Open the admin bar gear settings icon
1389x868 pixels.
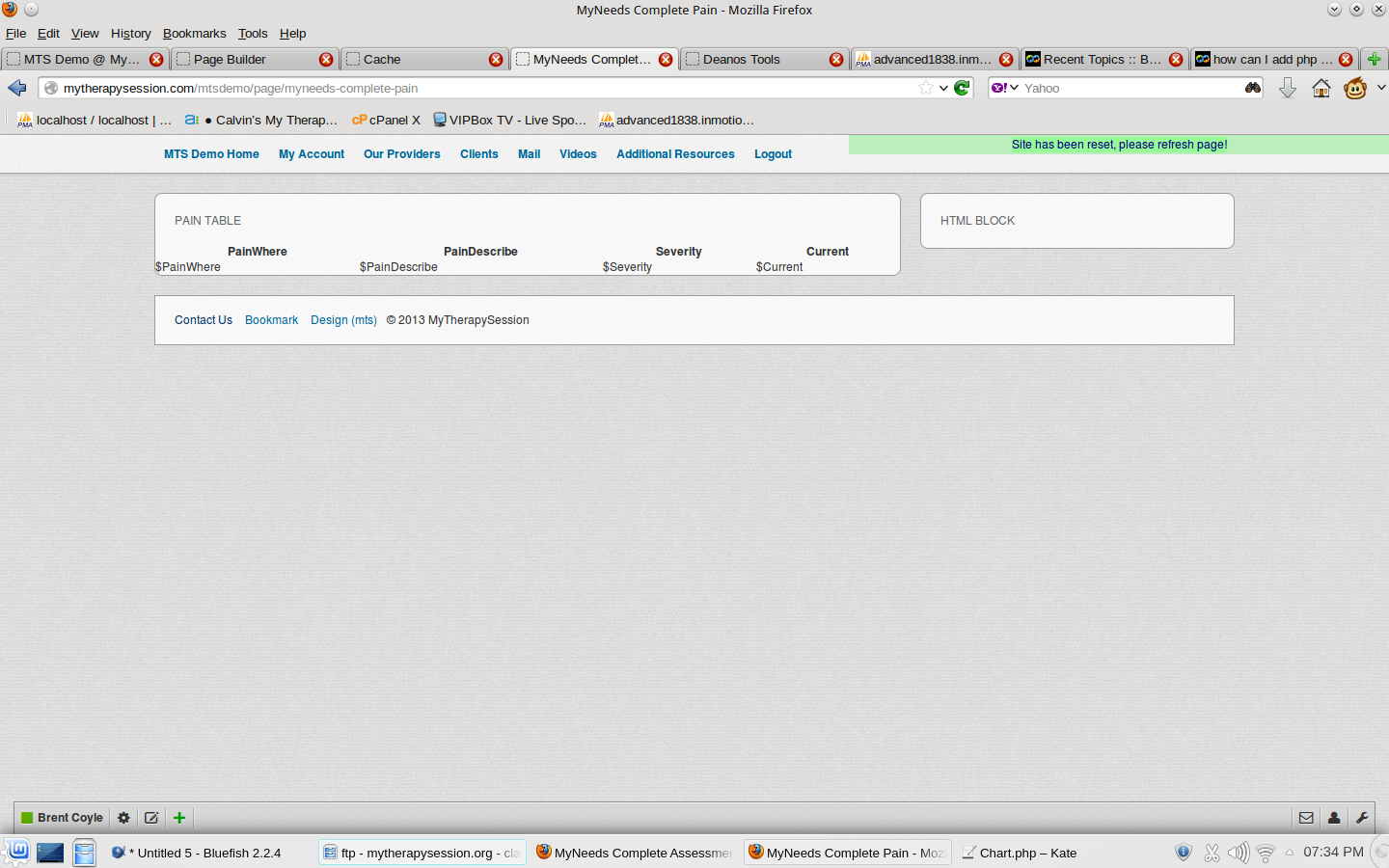click(123, 818)
